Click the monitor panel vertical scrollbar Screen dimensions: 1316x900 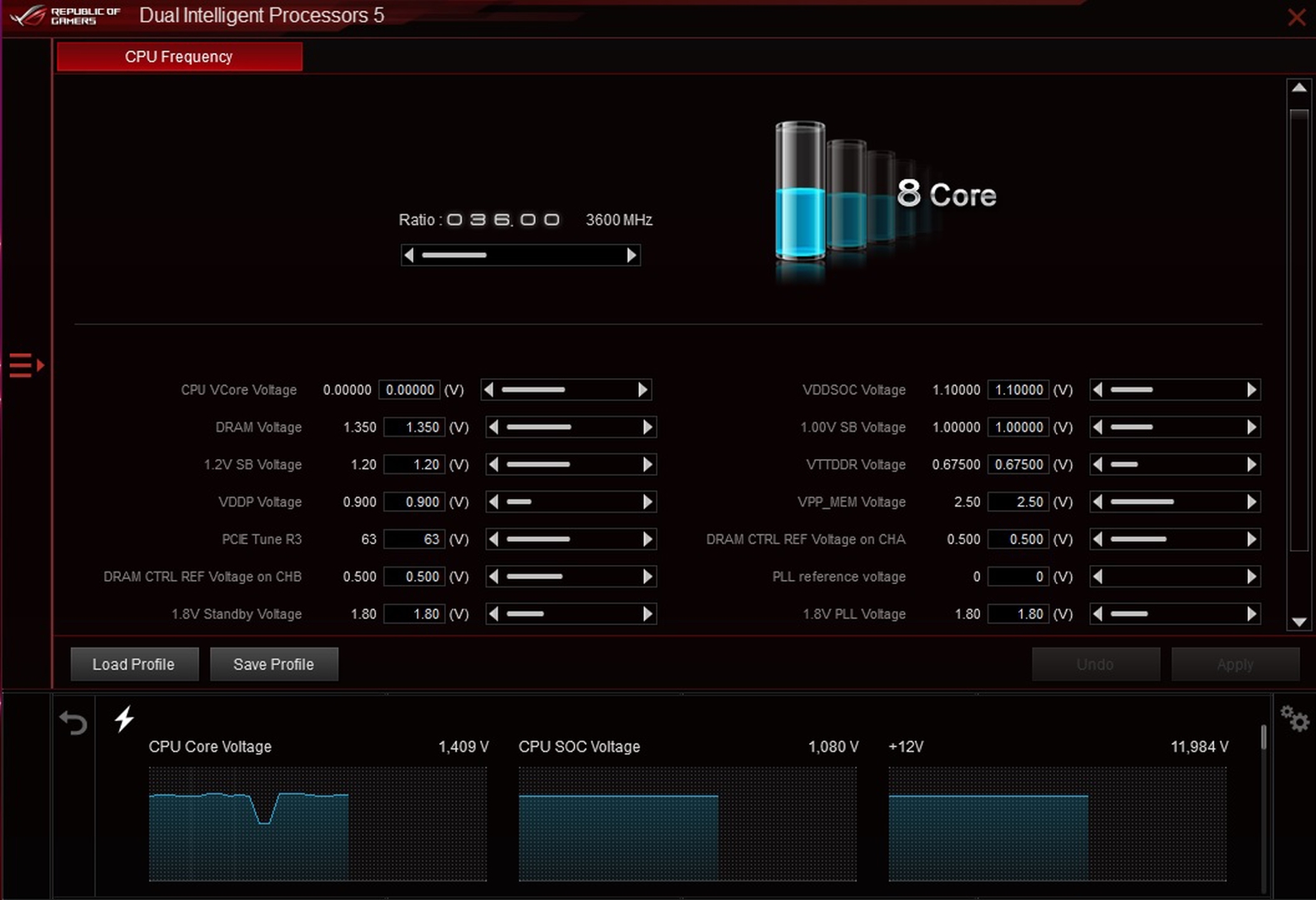point(1263,737)
